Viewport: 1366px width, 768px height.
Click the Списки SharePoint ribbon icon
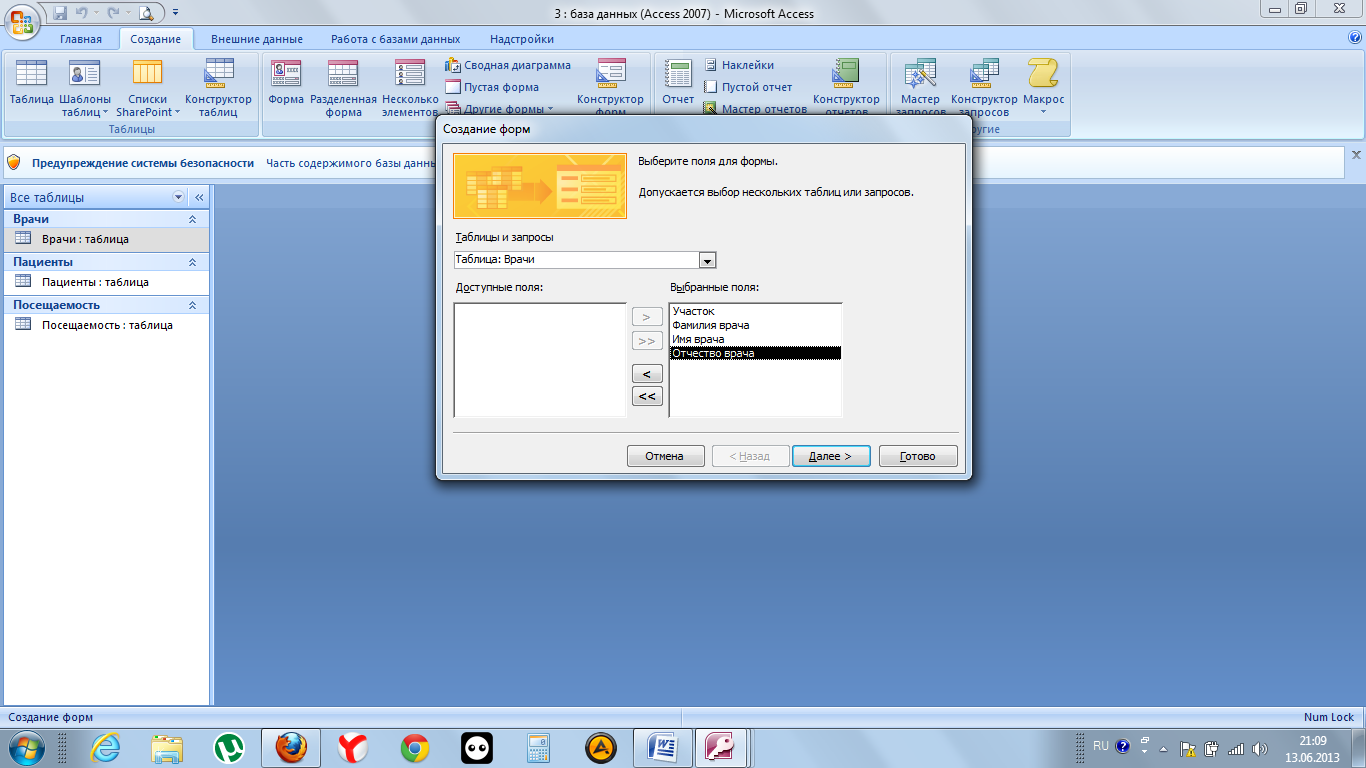148,87
